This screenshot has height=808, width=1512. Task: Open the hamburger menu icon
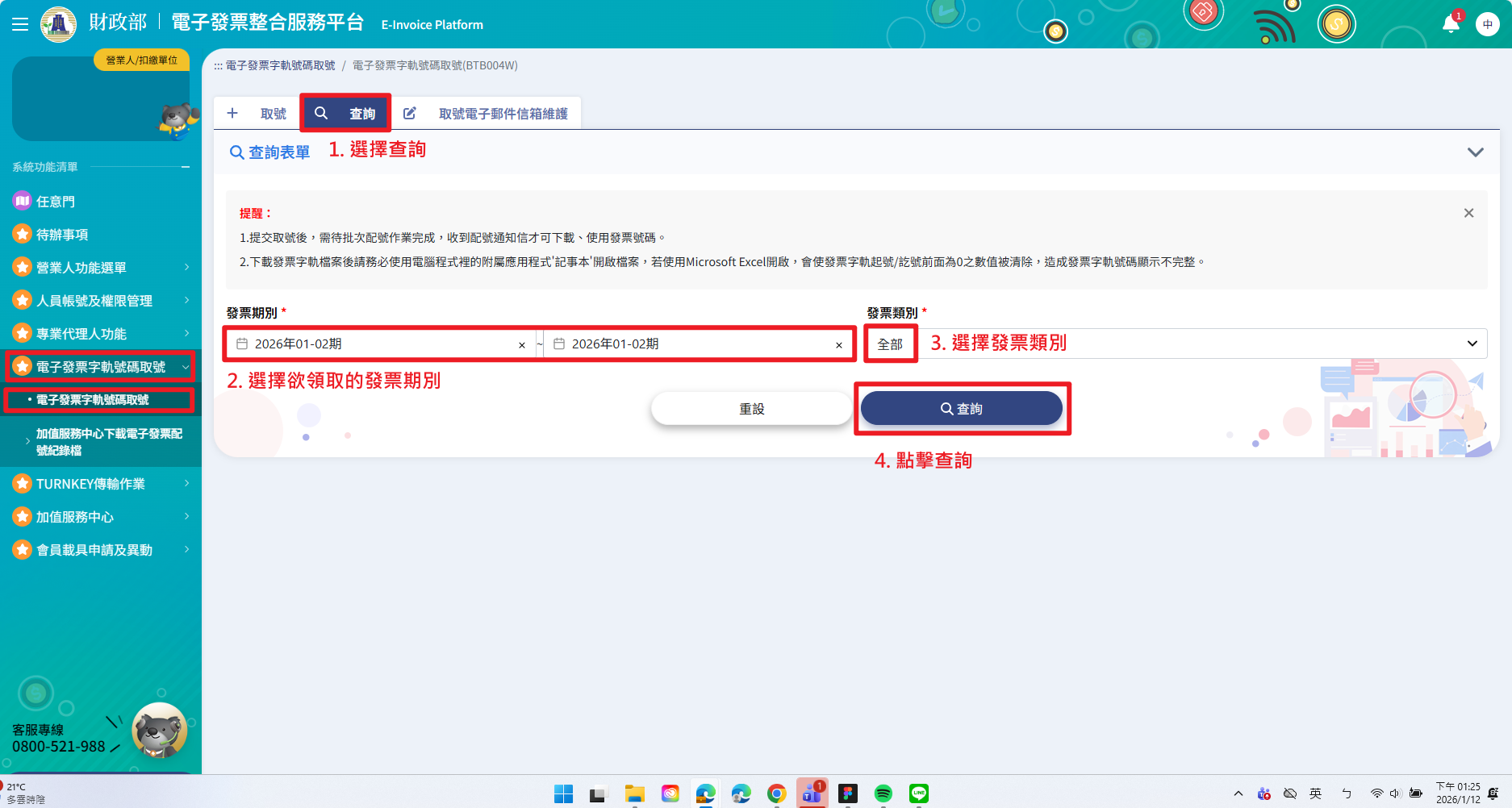point(20,24)
